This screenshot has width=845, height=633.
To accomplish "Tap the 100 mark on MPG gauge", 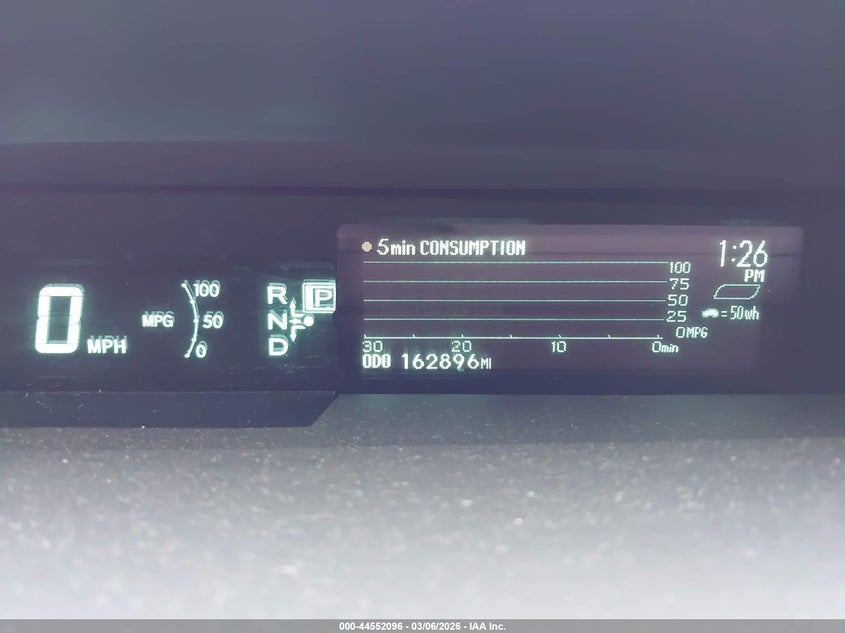I will pos(206,289).
